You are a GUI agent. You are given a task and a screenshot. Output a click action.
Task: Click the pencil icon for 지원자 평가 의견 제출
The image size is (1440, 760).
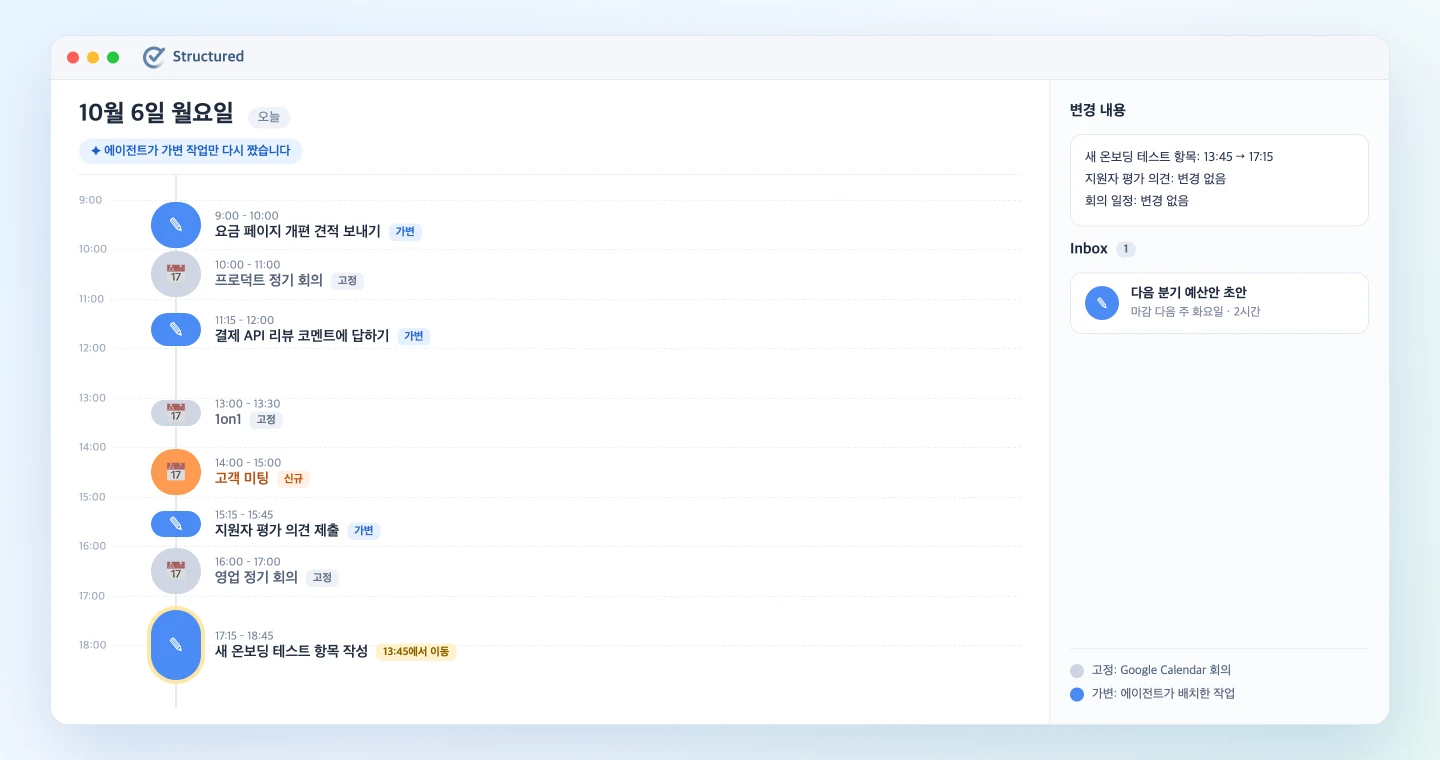pyautogui.click(x=176, y=523)
